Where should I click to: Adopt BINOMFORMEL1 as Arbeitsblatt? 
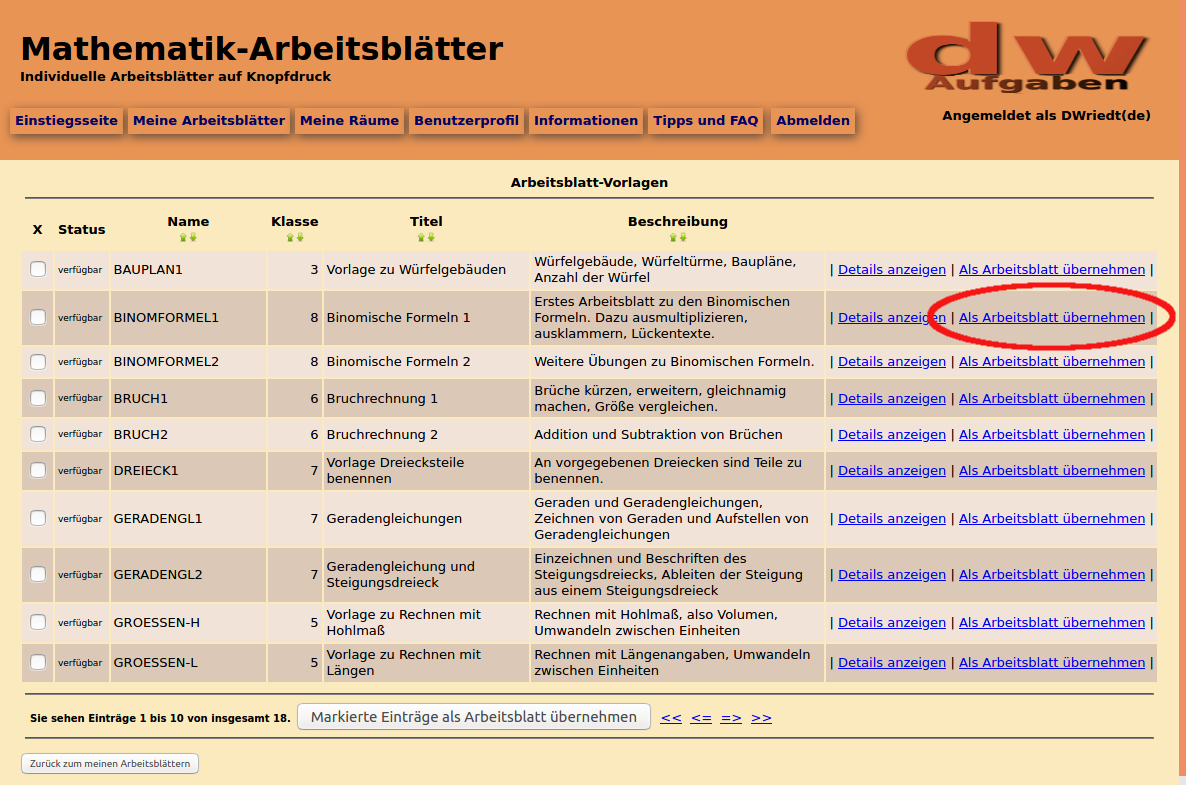coord(1052,318)
